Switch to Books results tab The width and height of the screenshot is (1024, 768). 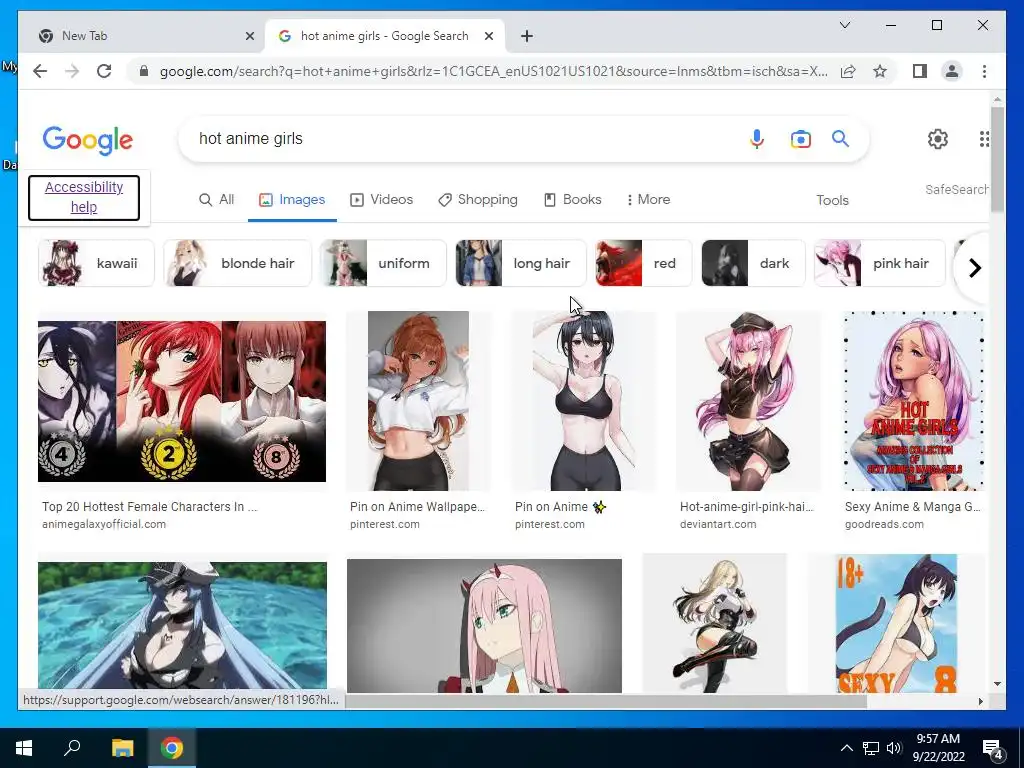tap(573, 200)
